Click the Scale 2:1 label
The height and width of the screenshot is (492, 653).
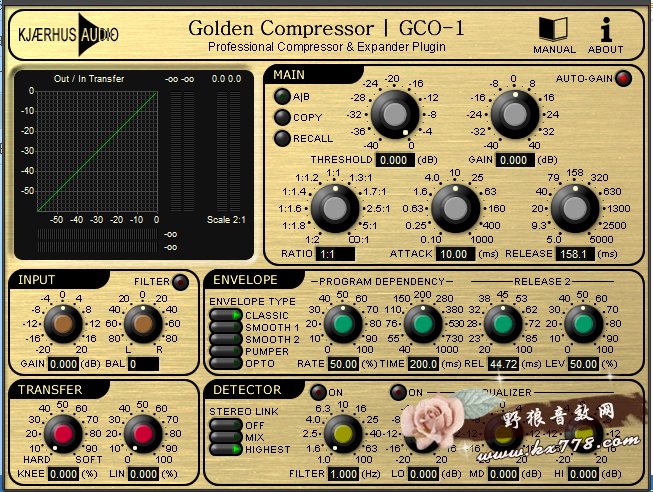coord(226,220)
